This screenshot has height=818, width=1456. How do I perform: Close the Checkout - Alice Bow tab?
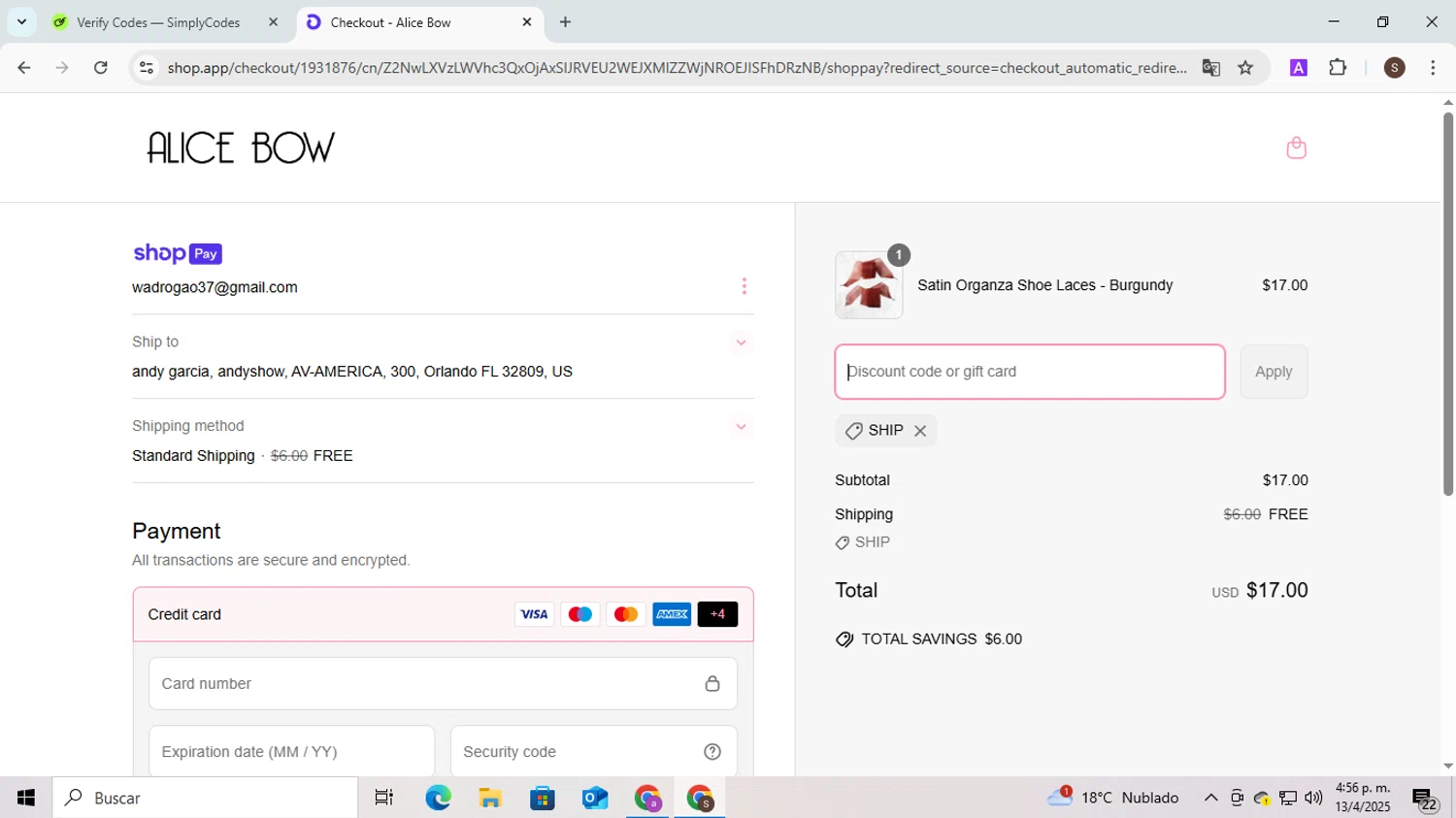[x=527, y=22]
